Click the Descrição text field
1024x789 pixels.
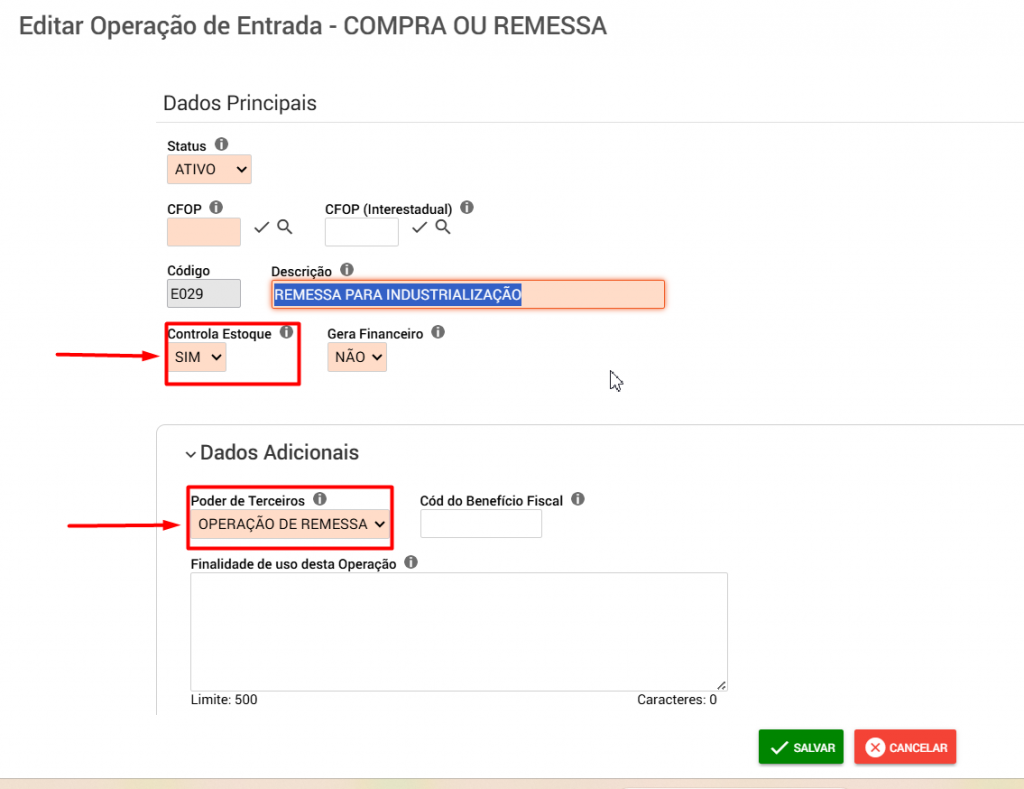point(468,295)
